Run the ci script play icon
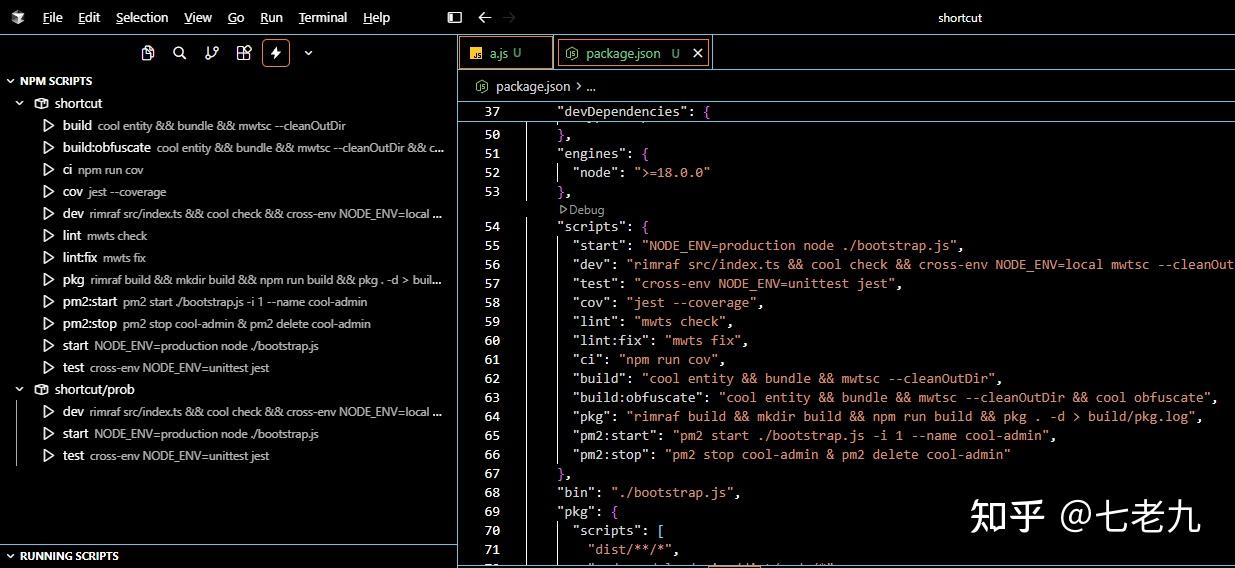This screenshot has height=568, width=1235. 48,170
